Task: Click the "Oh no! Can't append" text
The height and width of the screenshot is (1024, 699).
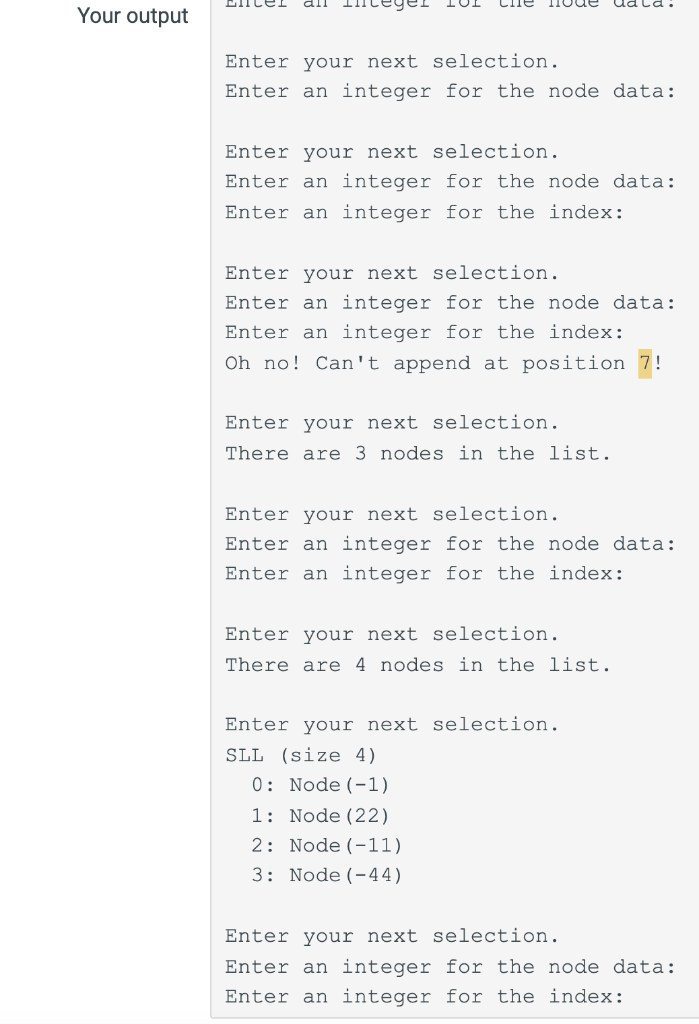Action: [x=348, y=363]
